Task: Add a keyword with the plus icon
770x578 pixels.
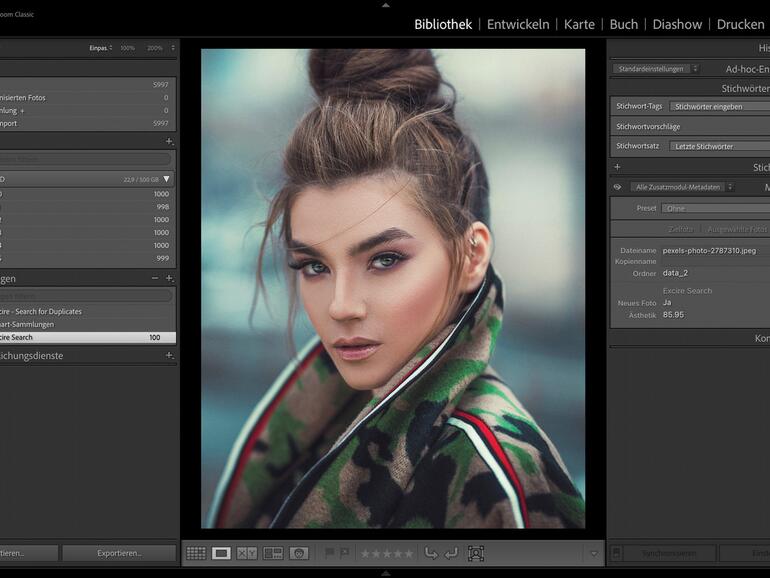Action: coord(617,167)
